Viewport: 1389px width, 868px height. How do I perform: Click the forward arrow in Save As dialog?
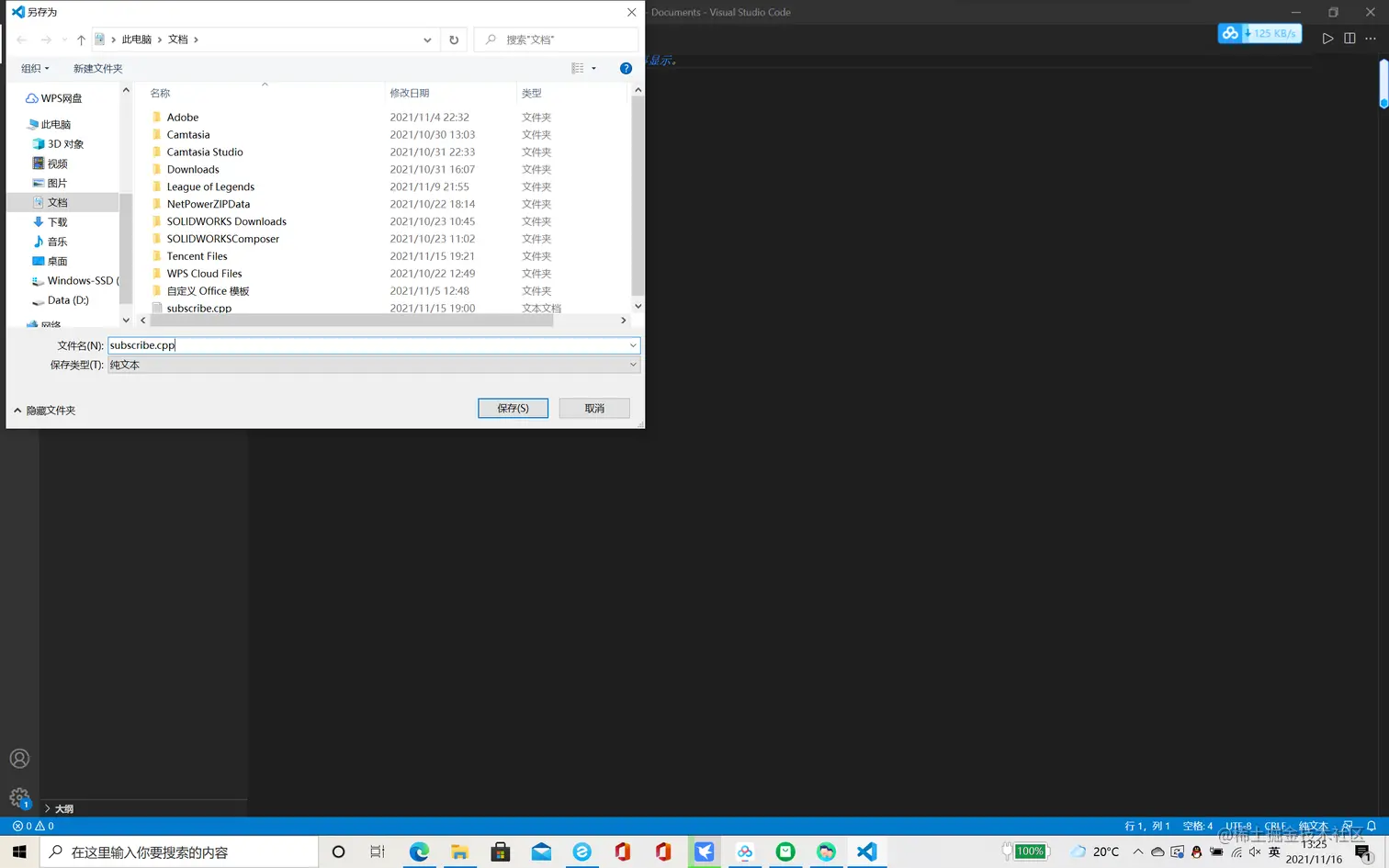click(x=46, y=39)
